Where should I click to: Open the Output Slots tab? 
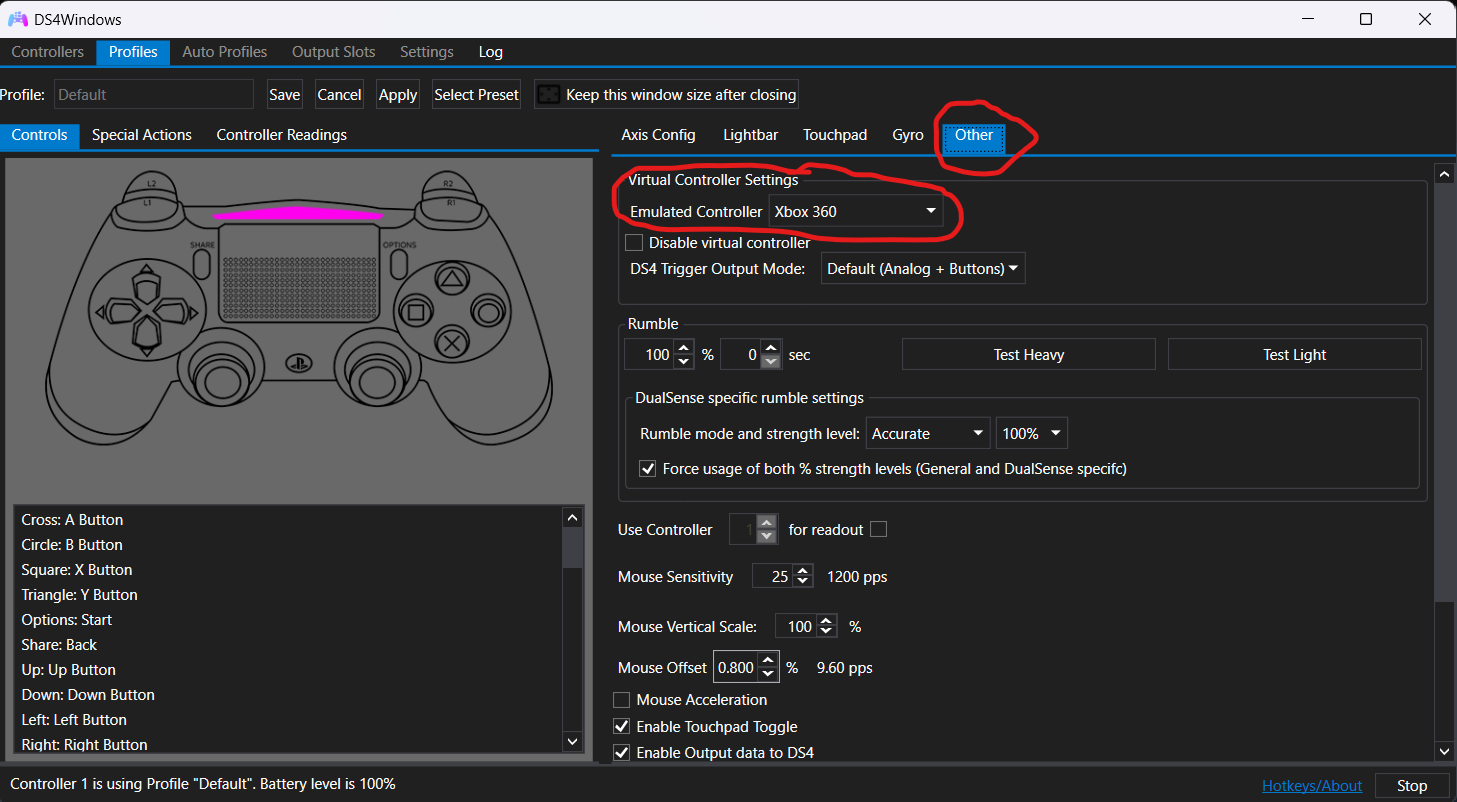pyautogui.click(x=334, y=52)
